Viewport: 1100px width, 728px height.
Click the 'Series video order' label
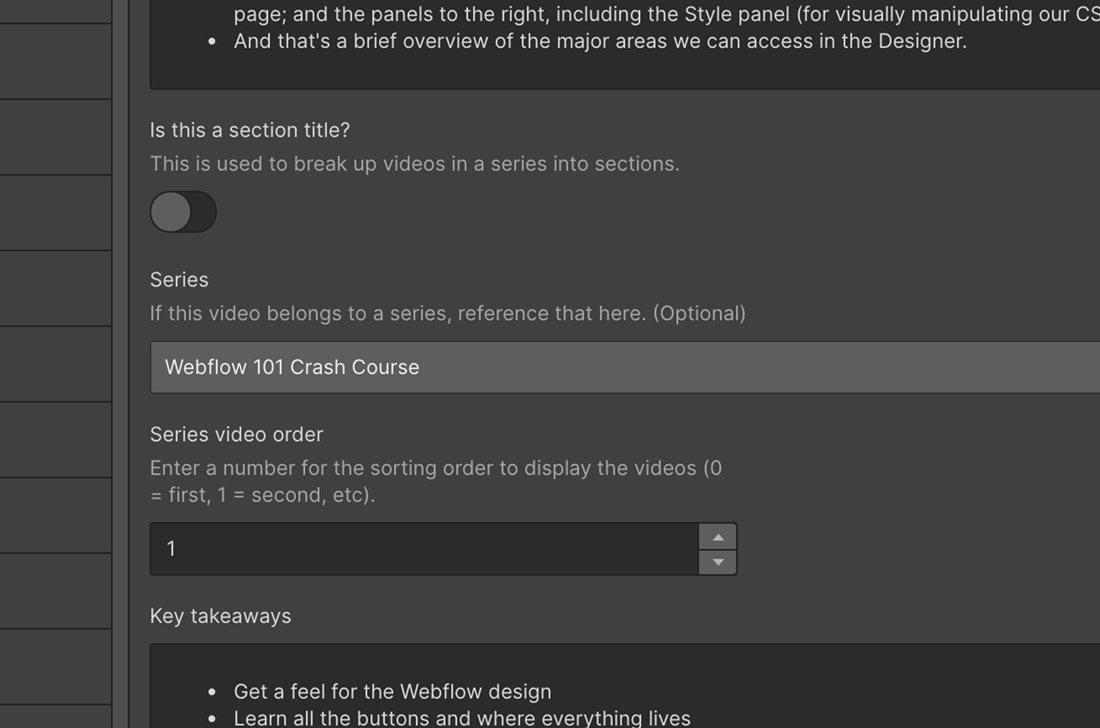236,434
